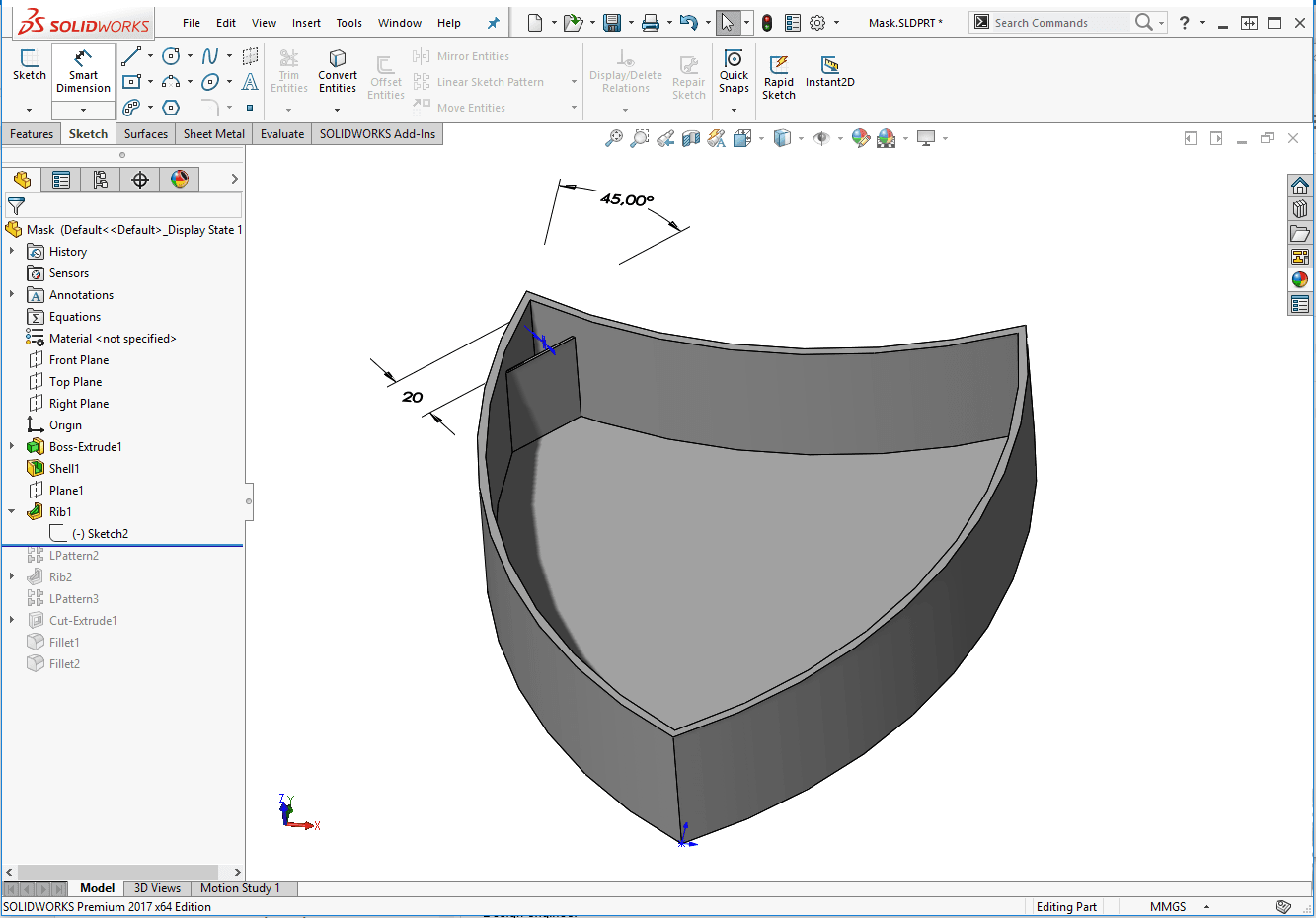The height and width of the screenshot is (918, 1316).
Task: Activate the Zoom to Fit view icon
Action: coord(614,139)
